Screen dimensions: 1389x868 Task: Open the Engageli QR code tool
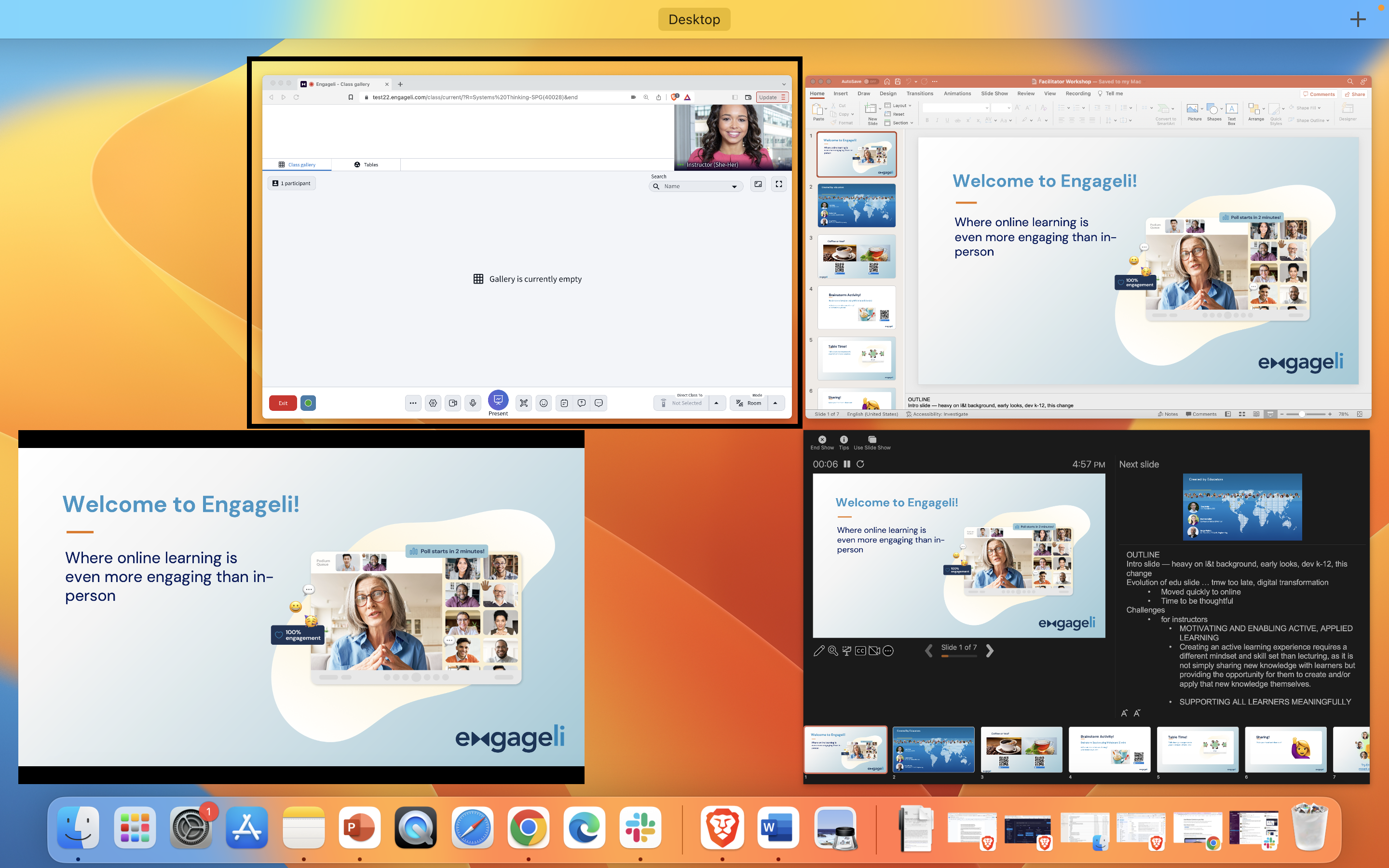(523, 403)
